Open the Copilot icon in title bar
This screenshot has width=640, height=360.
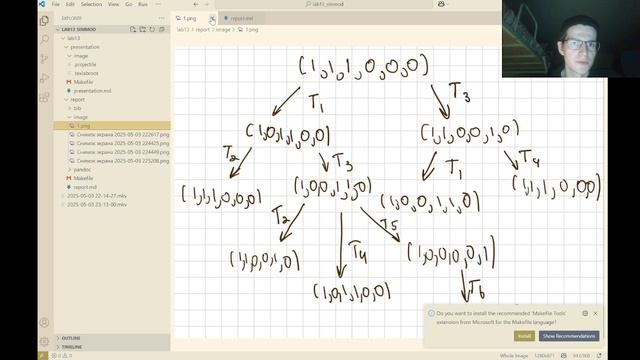coord(441,4)
